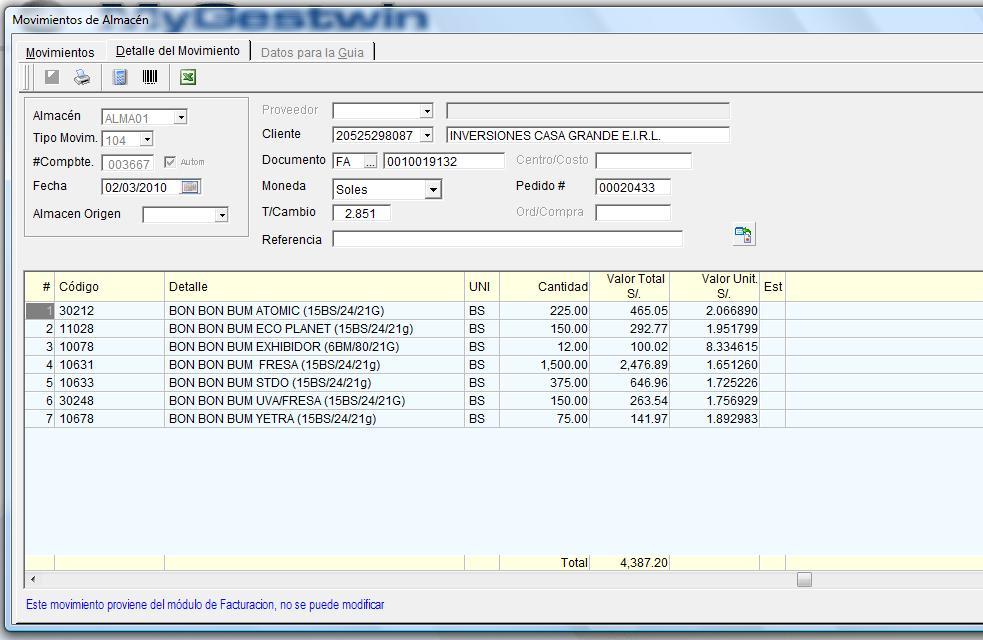Click the Referencia input field

pos(507,239)
